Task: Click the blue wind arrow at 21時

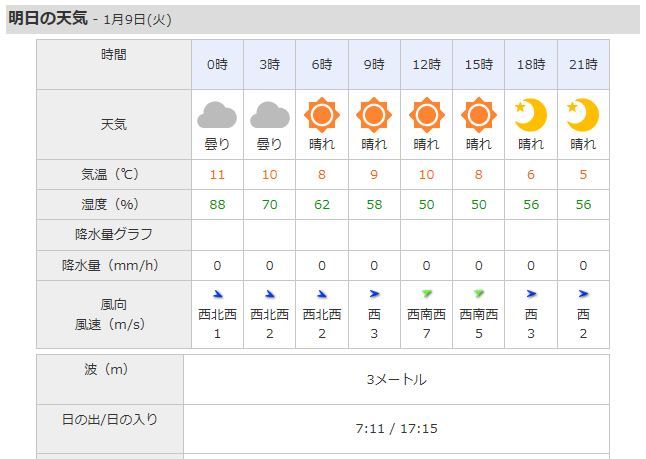Action: tap(583, 294)
